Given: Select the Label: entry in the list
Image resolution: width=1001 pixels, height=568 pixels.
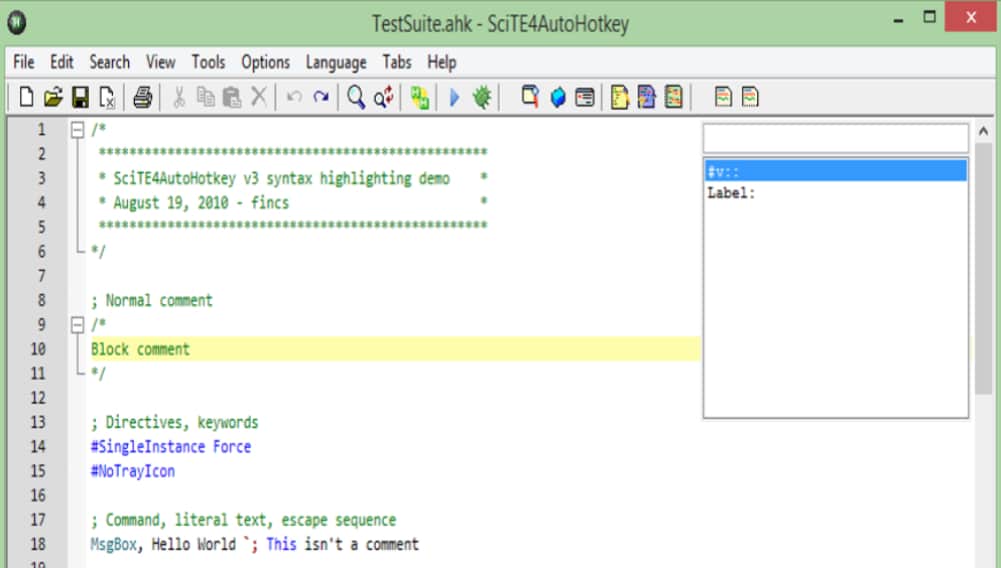Looking at the screenshot, I should point(836,193).
